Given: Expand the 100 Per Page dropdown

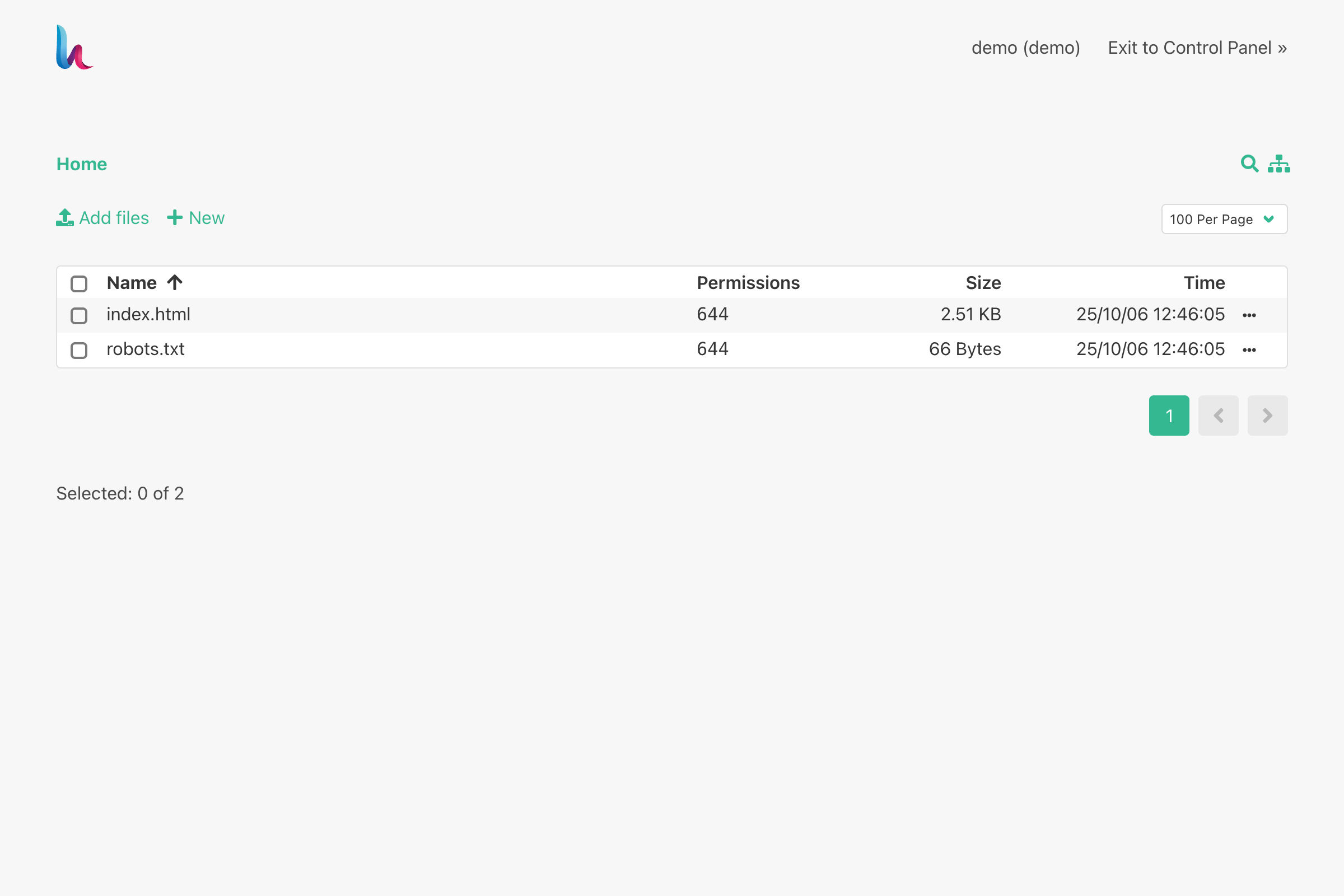Looking at the screenshot, I should point(1224,220).
